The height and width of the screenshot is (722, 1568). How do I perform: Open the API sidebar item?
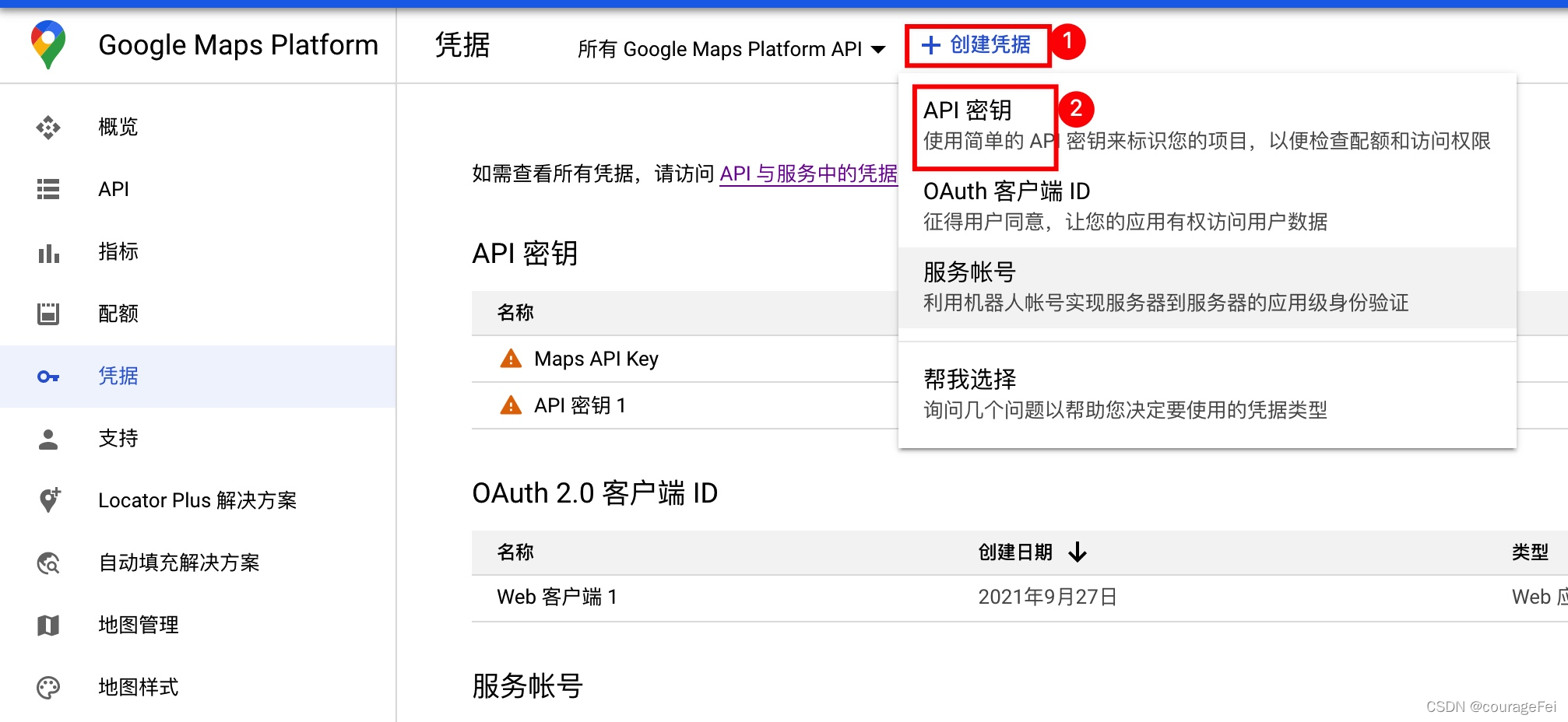coord(198,189)
